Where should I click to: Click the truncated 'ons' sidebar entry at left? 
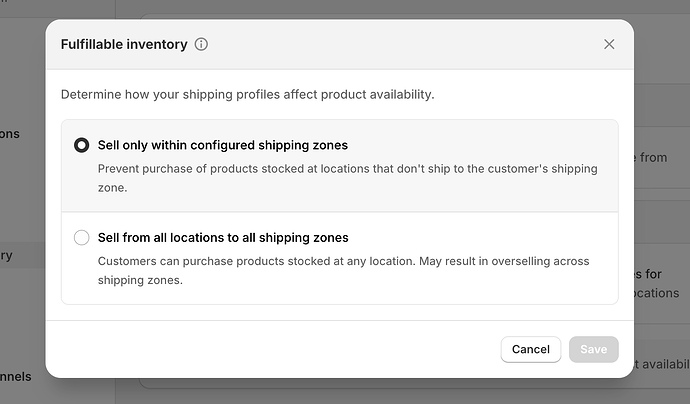(10, 133)
